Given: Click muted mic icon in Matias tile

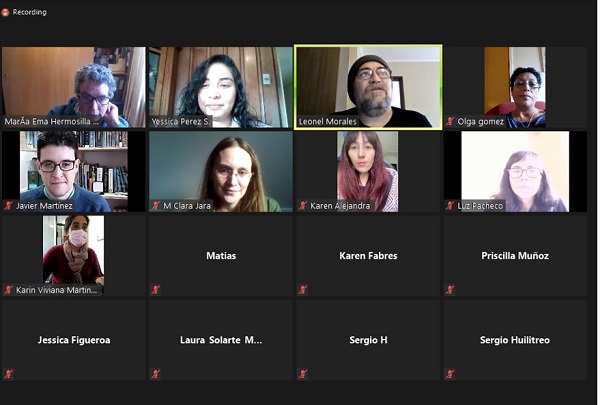Looking at the screenshot, I should 155,290.
